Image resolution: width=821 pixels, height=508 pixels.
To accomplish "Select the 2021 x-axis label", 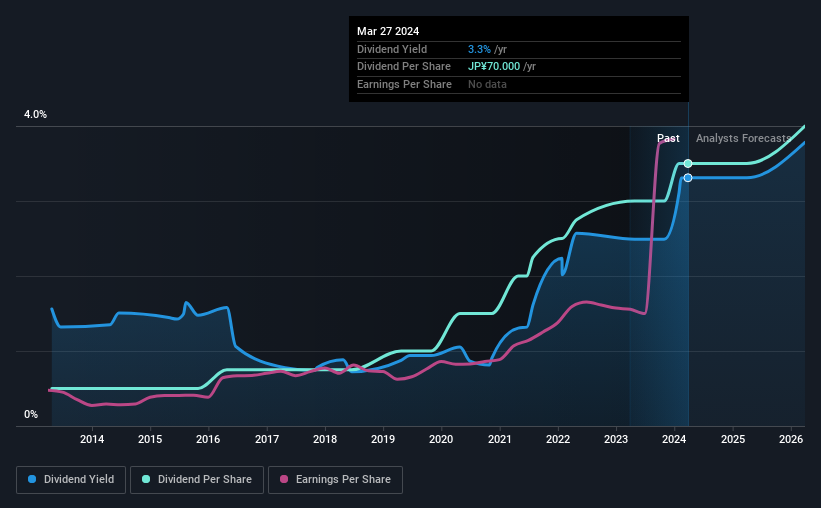I will tap(500, 439).
